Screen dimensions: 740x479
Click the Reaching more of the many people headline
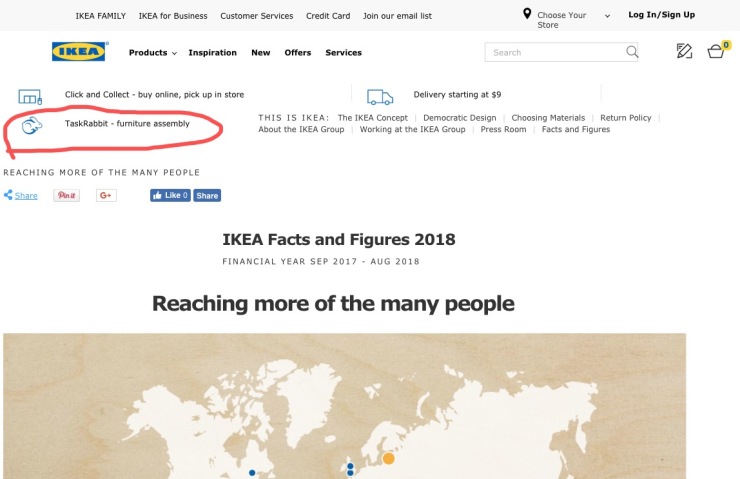pyautogui.click(x=333, y=303)
